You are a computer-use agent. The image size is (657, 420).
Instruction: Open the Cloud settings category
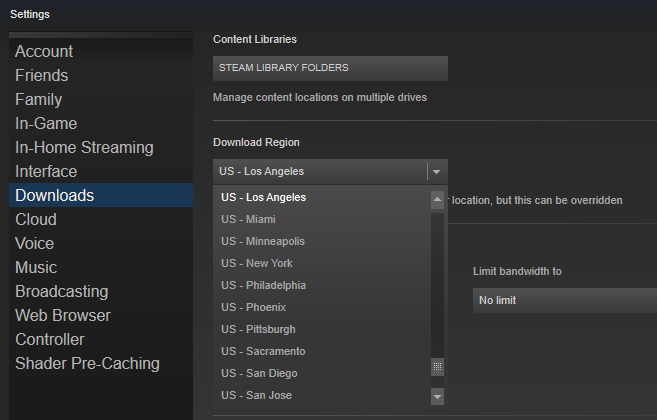pos(101,219)
